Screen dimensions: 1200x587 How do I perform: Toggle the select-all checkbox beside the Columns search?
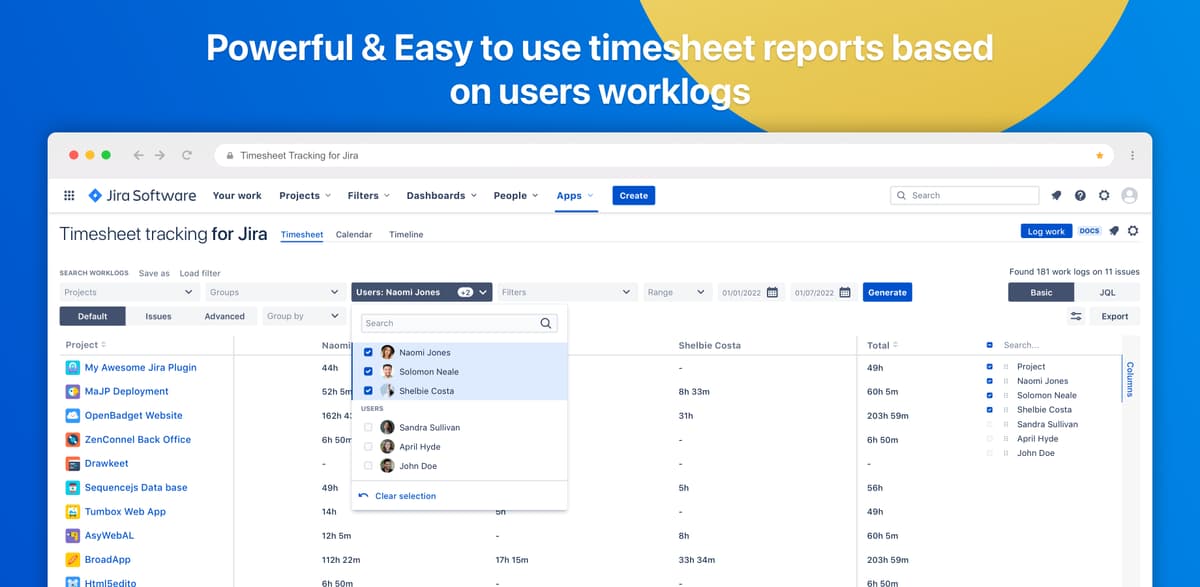990,345
